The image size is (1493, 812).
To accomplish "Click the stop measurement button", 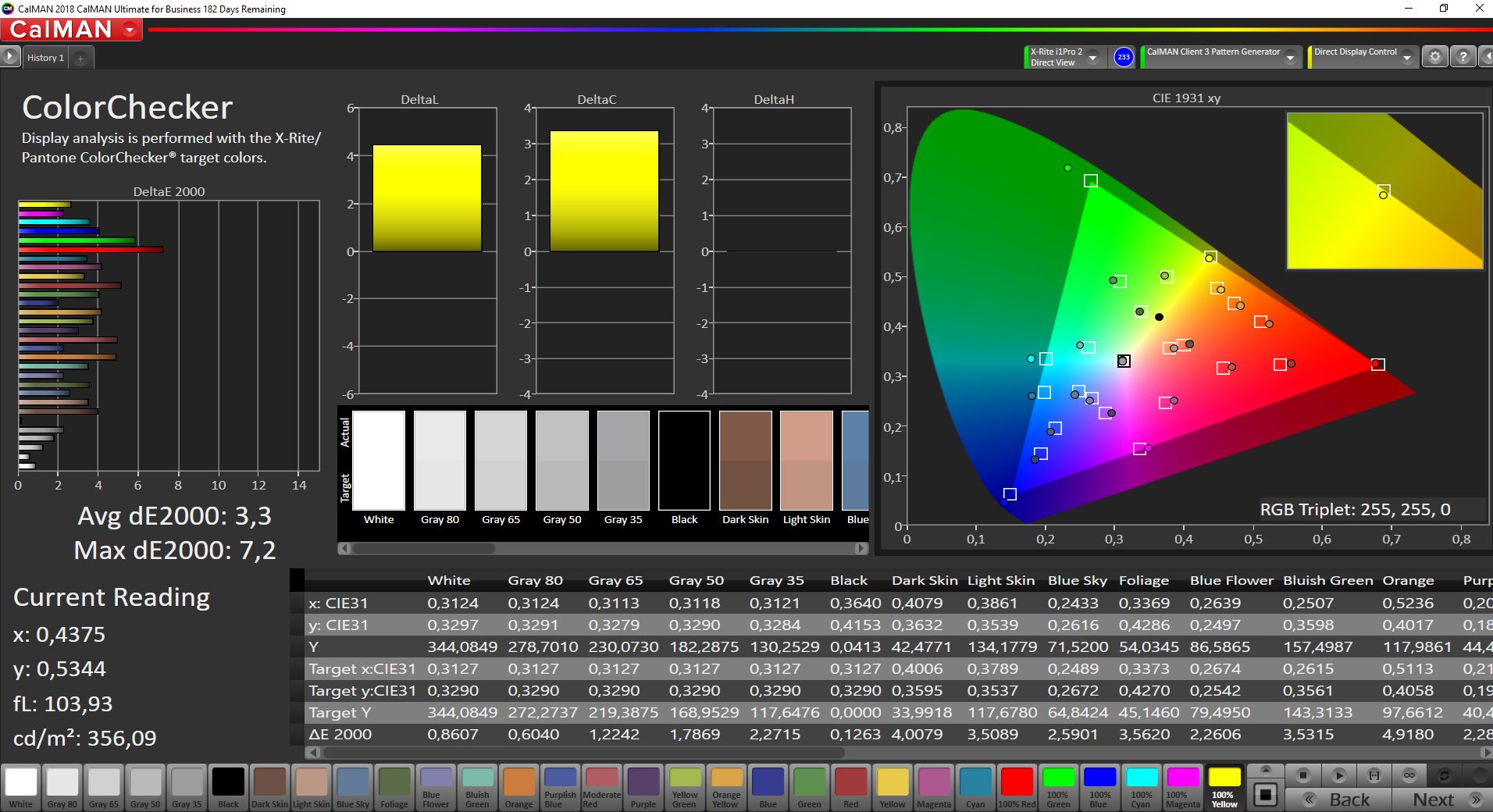I will tap(1302, 775).
